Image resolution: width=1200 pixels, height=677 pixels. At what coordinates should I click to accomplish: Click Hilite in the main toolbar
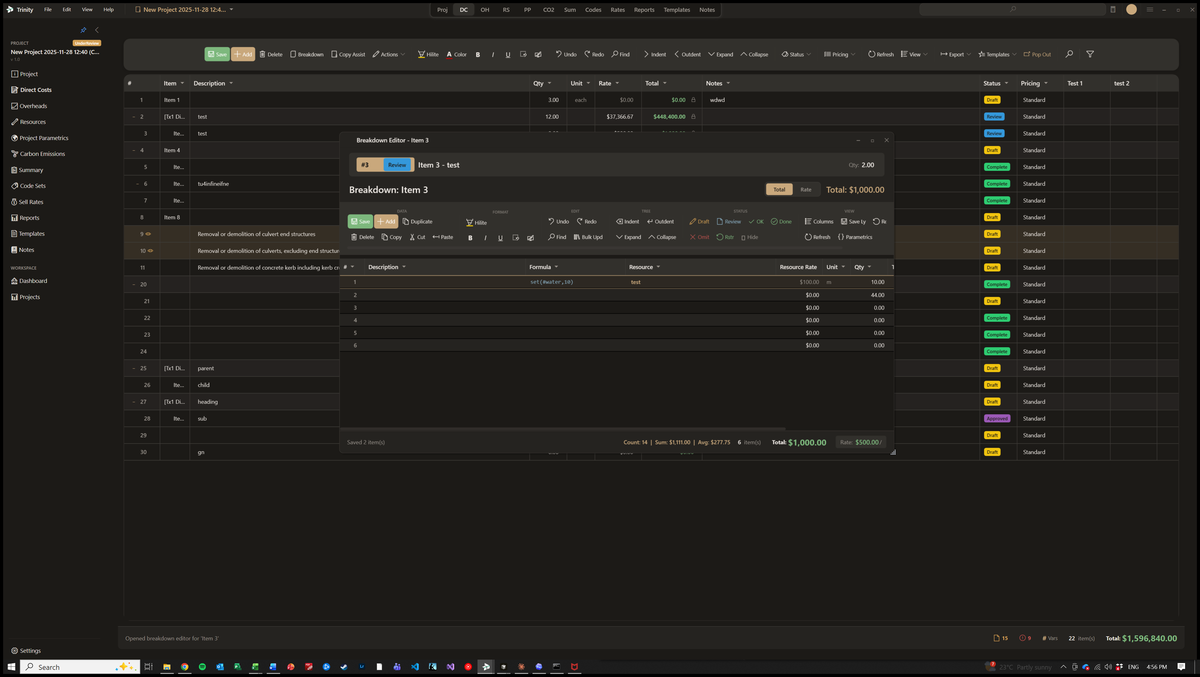tap(428, 54)
